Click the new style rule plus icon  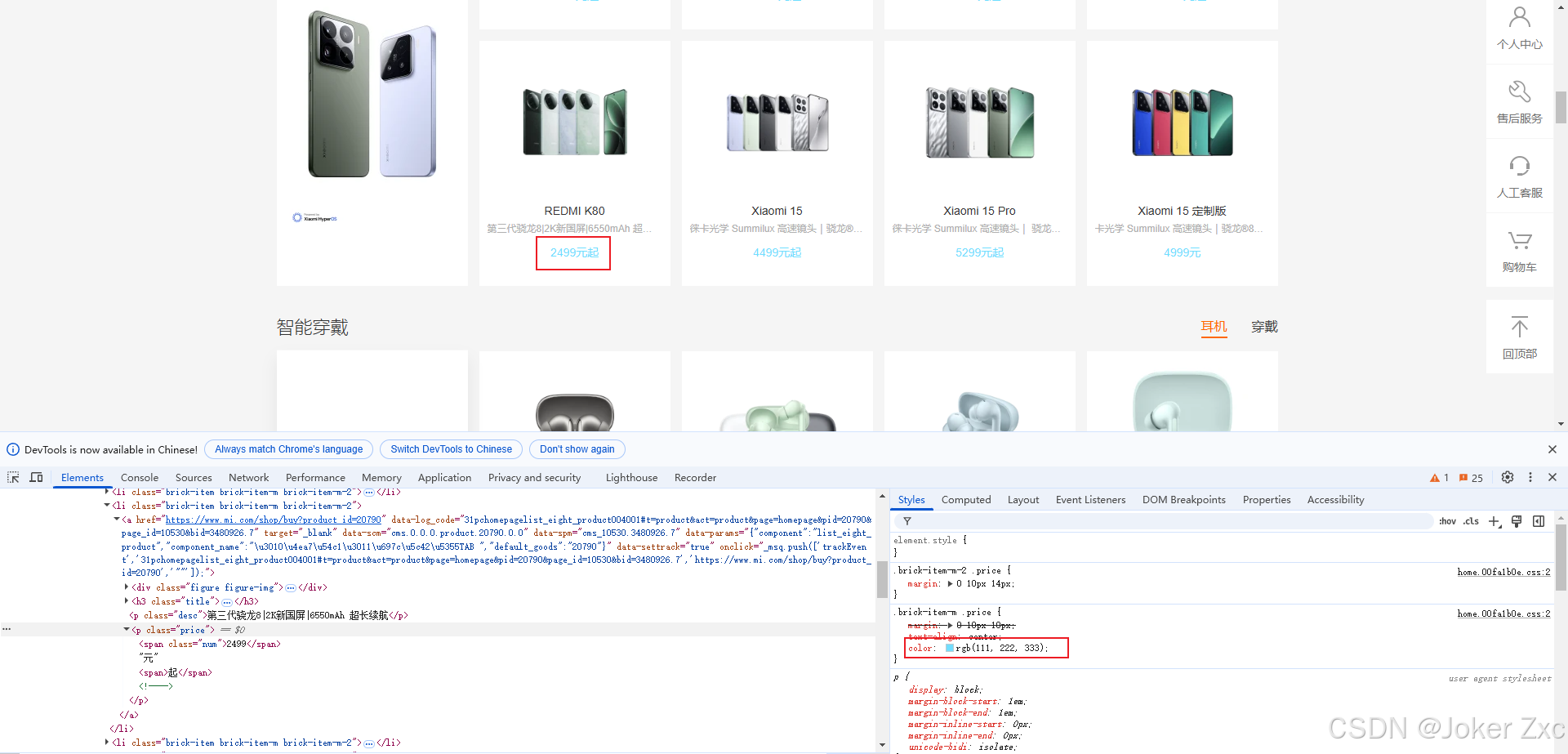[x=1494, y=521]
